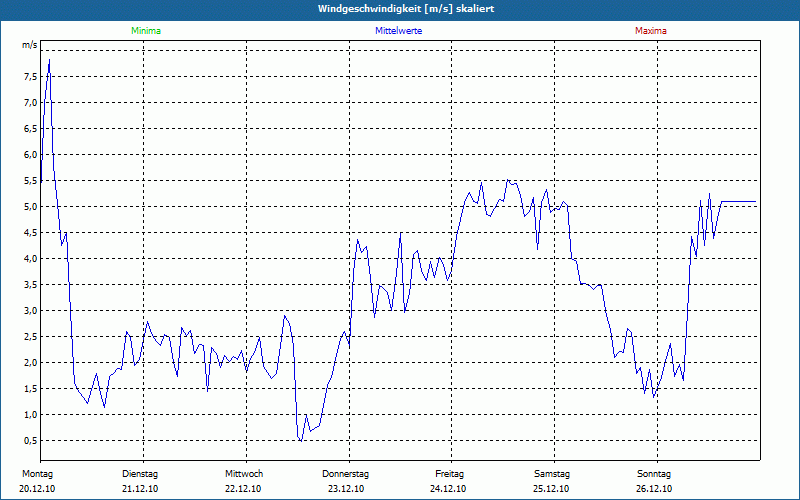The image size is (800, 500).
Task: Click the 2,0 y-axis value
Action: (x=31, y=363)
